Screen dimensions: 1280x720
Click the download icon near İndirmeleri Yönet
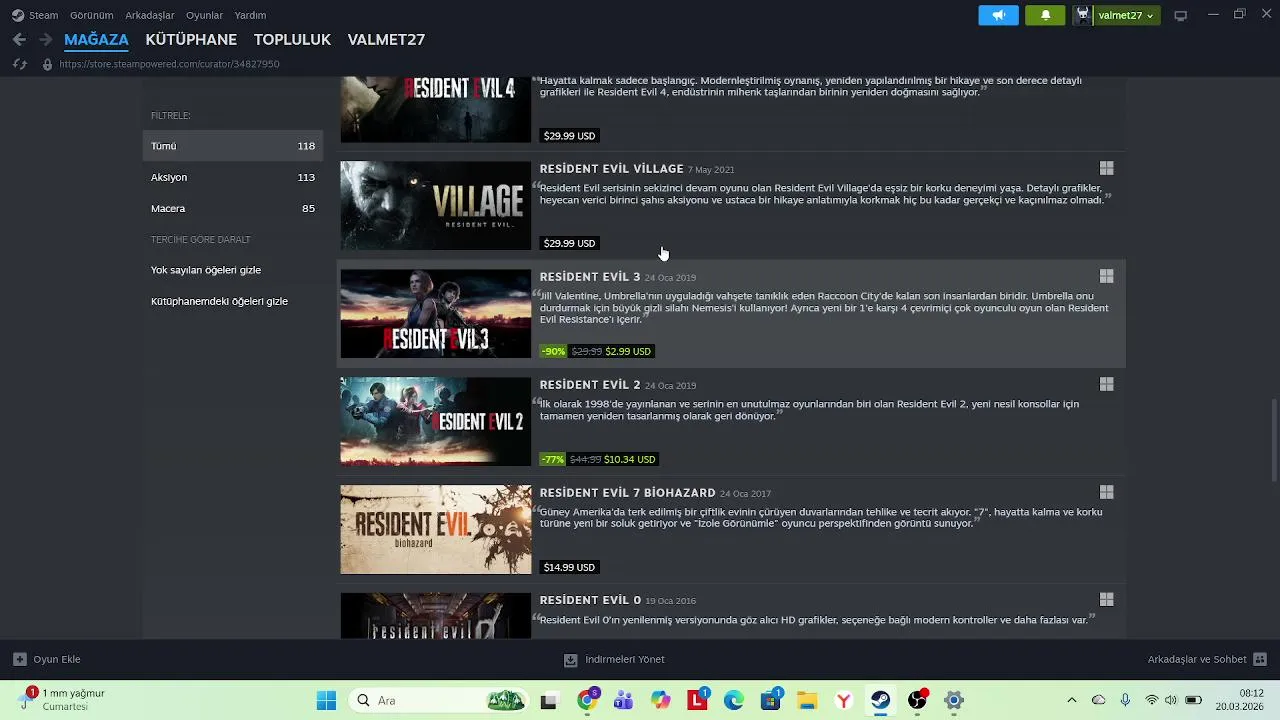[x=570, y=659]
